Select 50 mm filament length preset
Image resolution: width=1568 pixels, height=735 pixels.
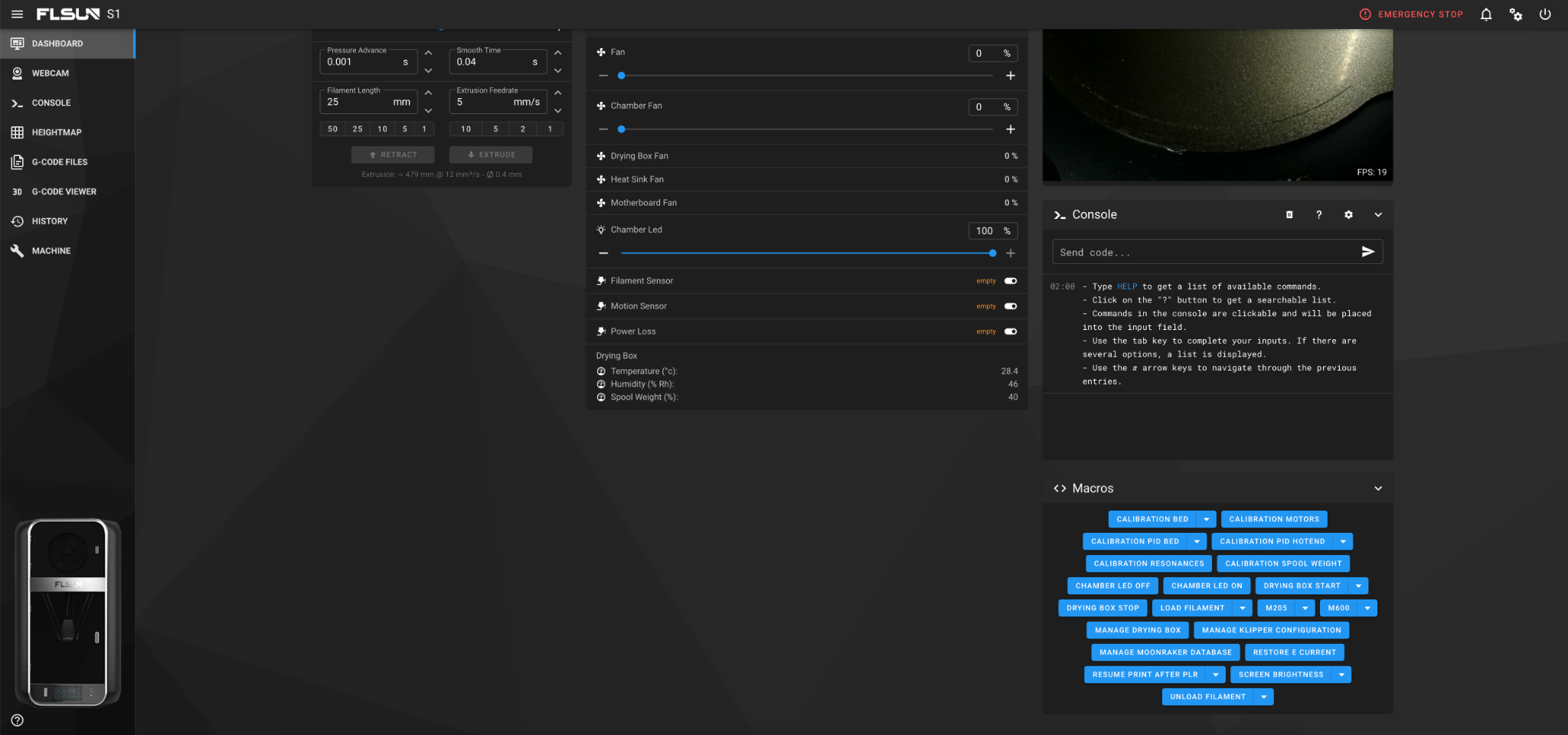tap(332, 129)
